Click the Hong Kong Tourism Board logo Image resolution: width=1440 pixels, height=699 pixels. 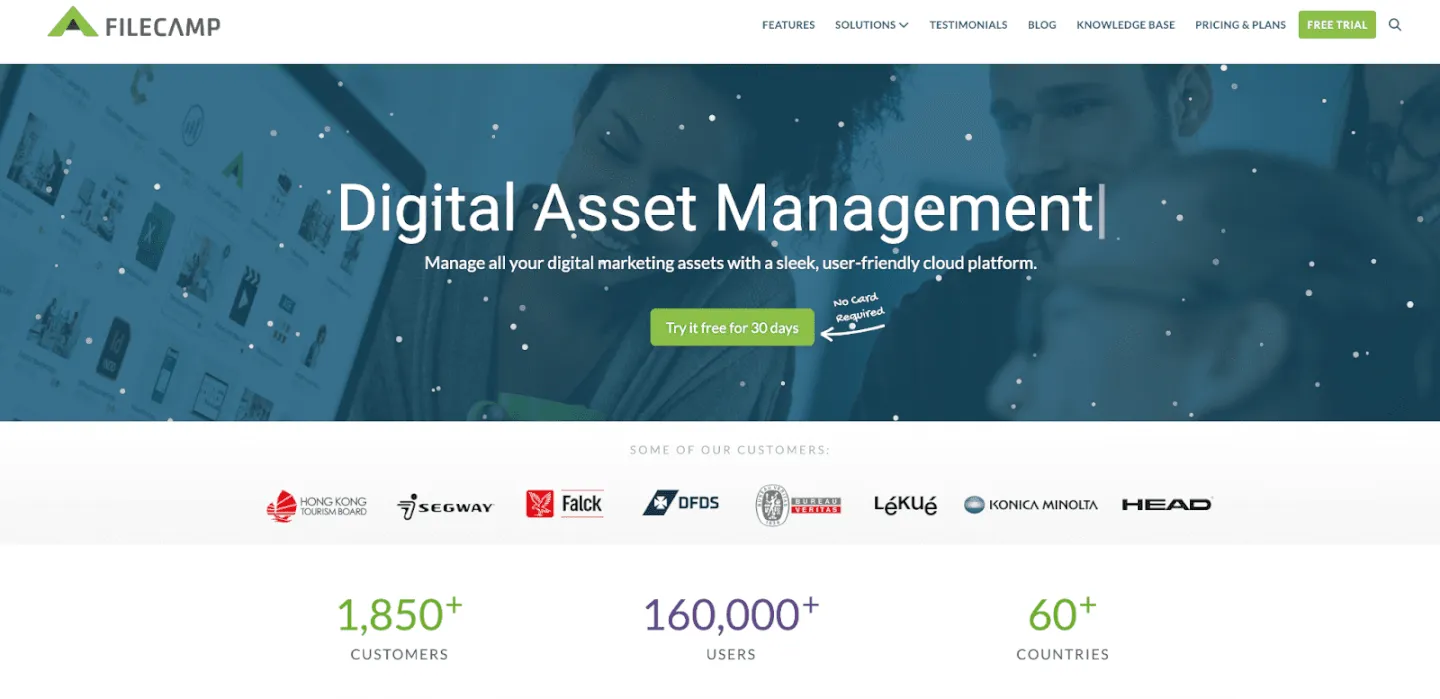[317, 506]
